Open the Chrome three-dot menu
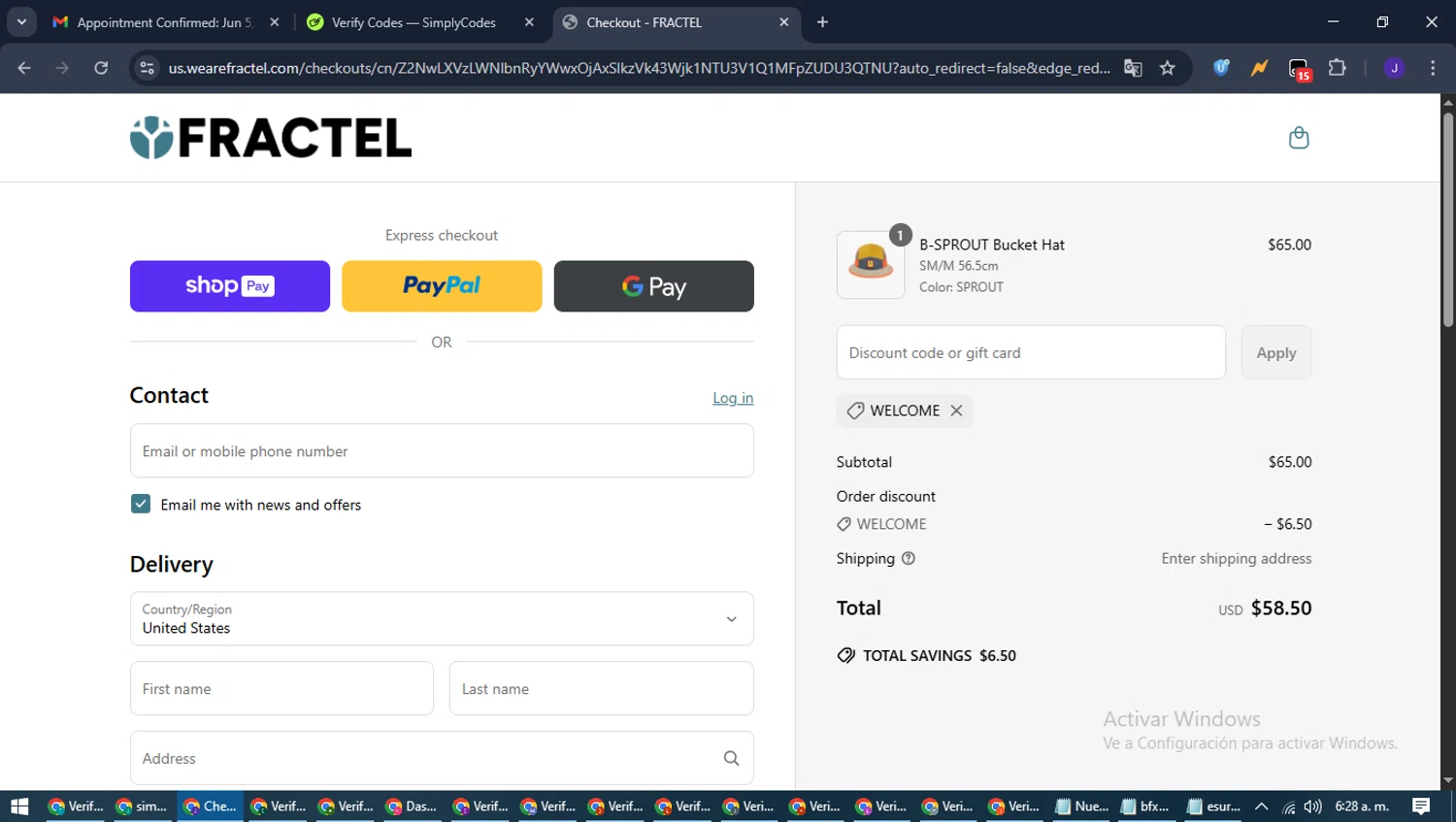 pos(1433,68)
